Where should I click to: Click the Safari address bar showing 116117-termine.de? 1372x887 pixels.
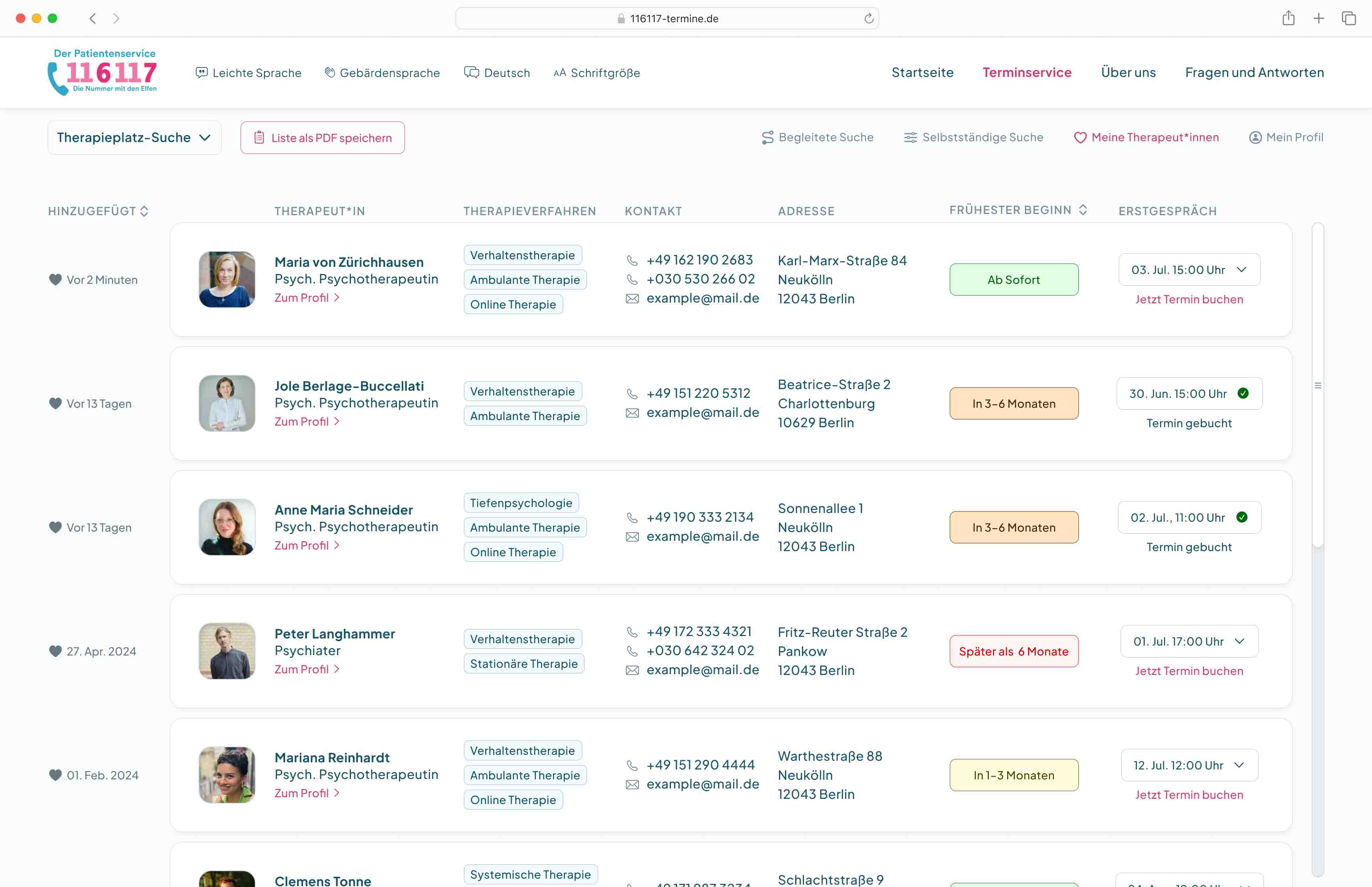667,18
